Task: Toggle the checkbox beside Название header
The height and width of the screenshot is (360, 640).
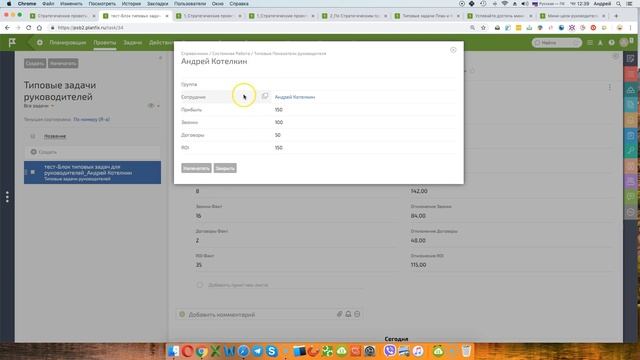Action: point(33,136)
